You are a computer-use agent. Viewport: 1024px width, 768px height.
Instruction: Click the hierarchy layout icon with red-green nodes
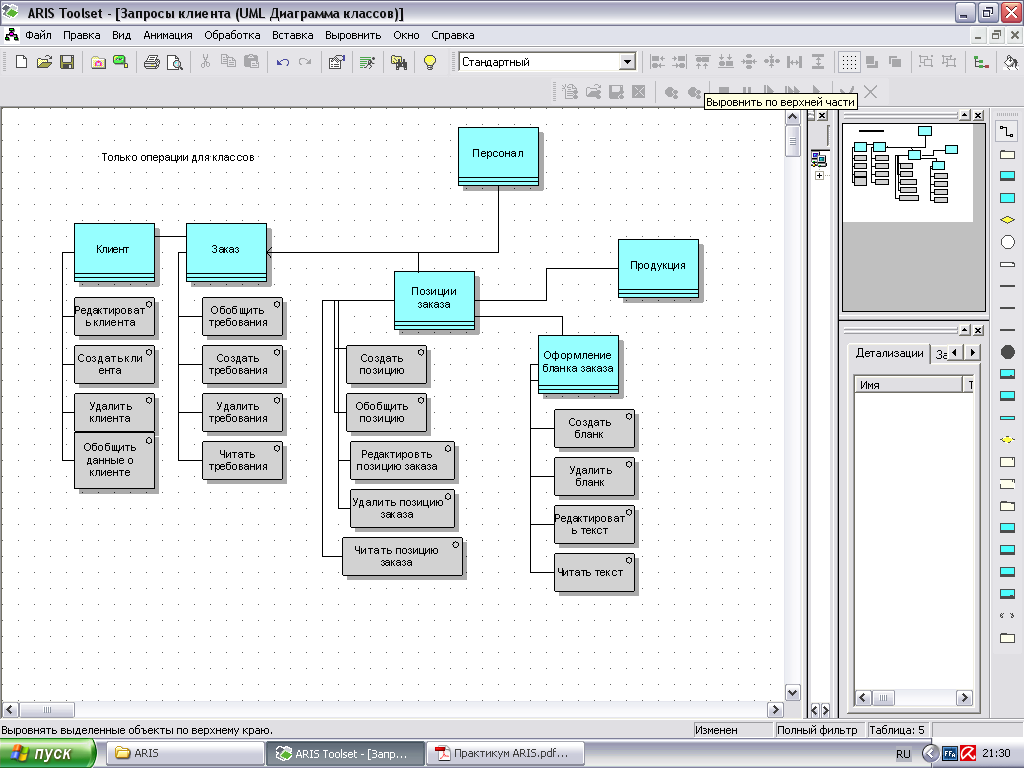click(980, 62)
